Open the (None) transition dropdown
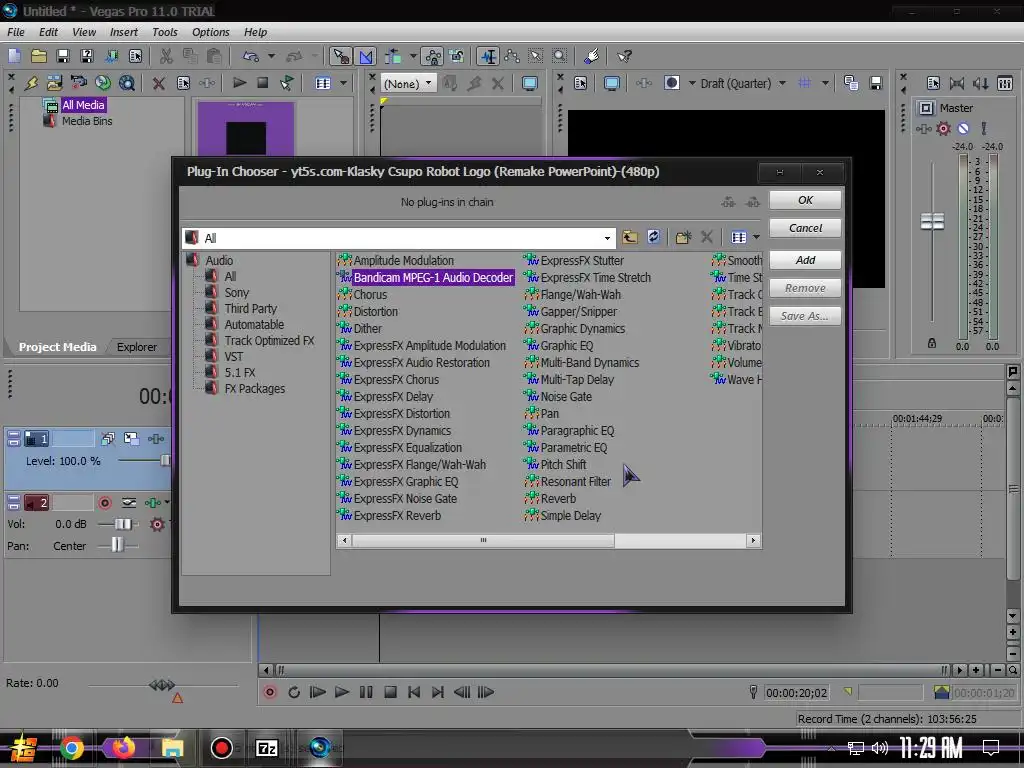 (x=409, y=83)
